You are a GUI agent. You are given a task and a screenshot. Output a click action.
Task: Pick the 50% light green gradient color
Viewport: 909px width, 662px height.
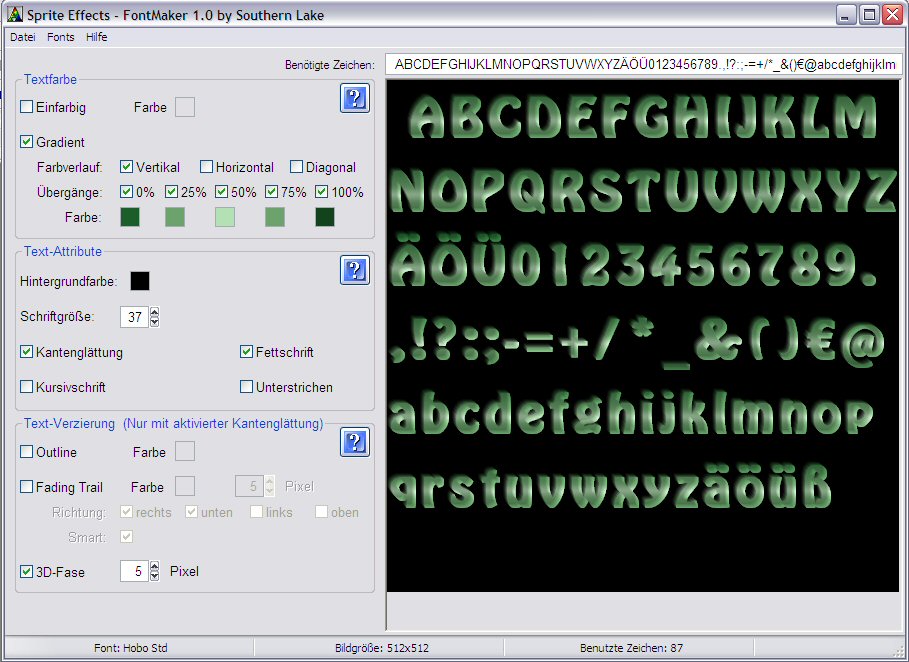click(x=225, y=217)
